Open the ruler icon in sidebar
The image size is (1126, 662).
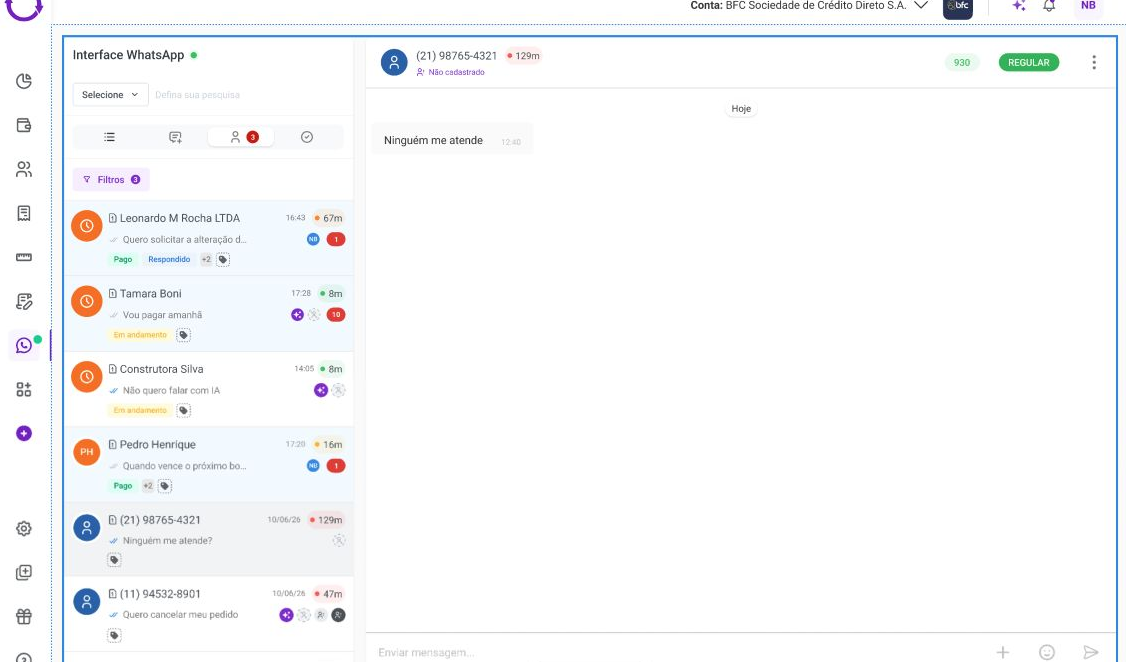(24, 257)
